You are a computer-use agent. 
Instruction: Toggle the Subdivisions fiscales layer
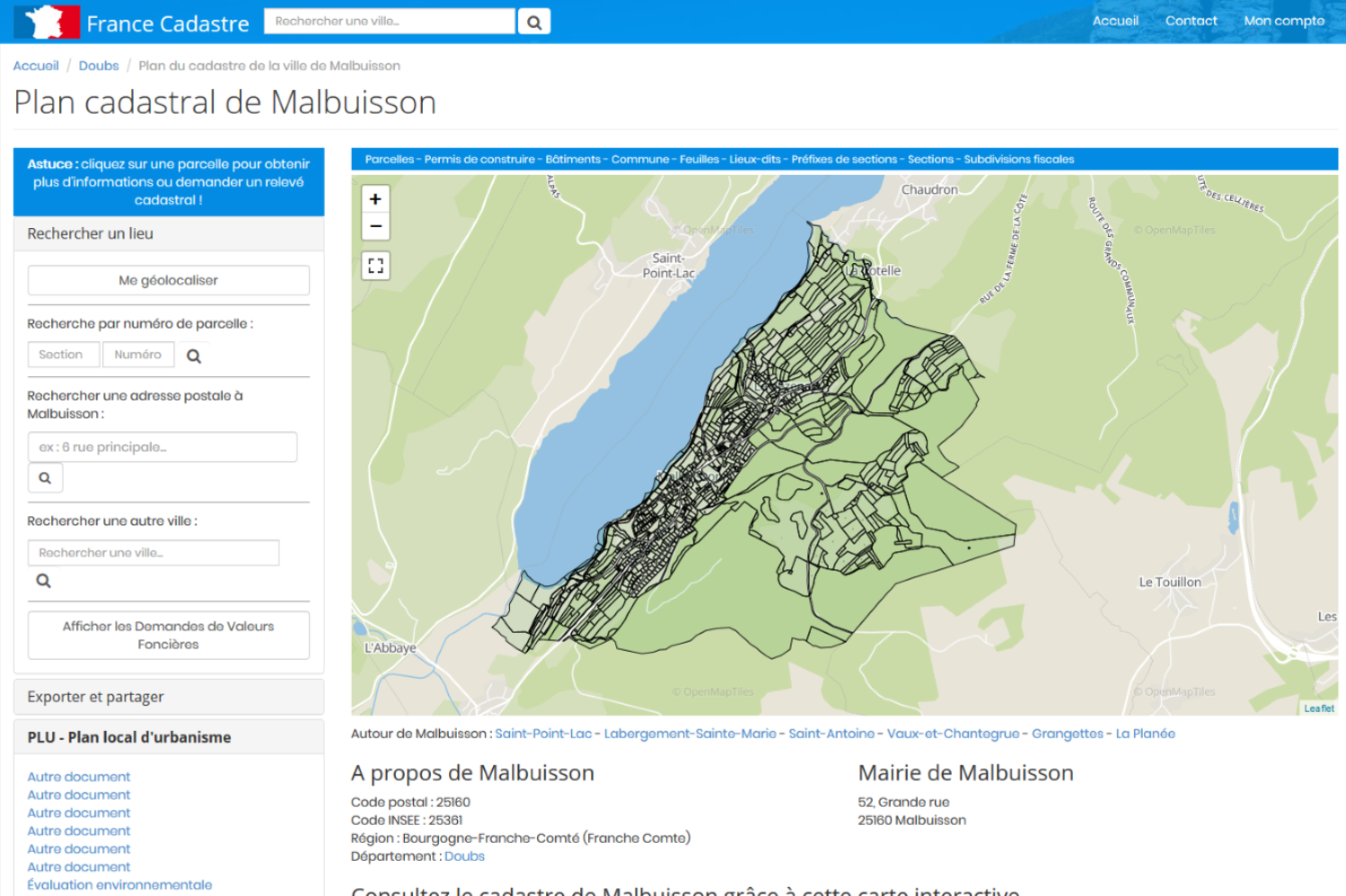(1018, 159)
